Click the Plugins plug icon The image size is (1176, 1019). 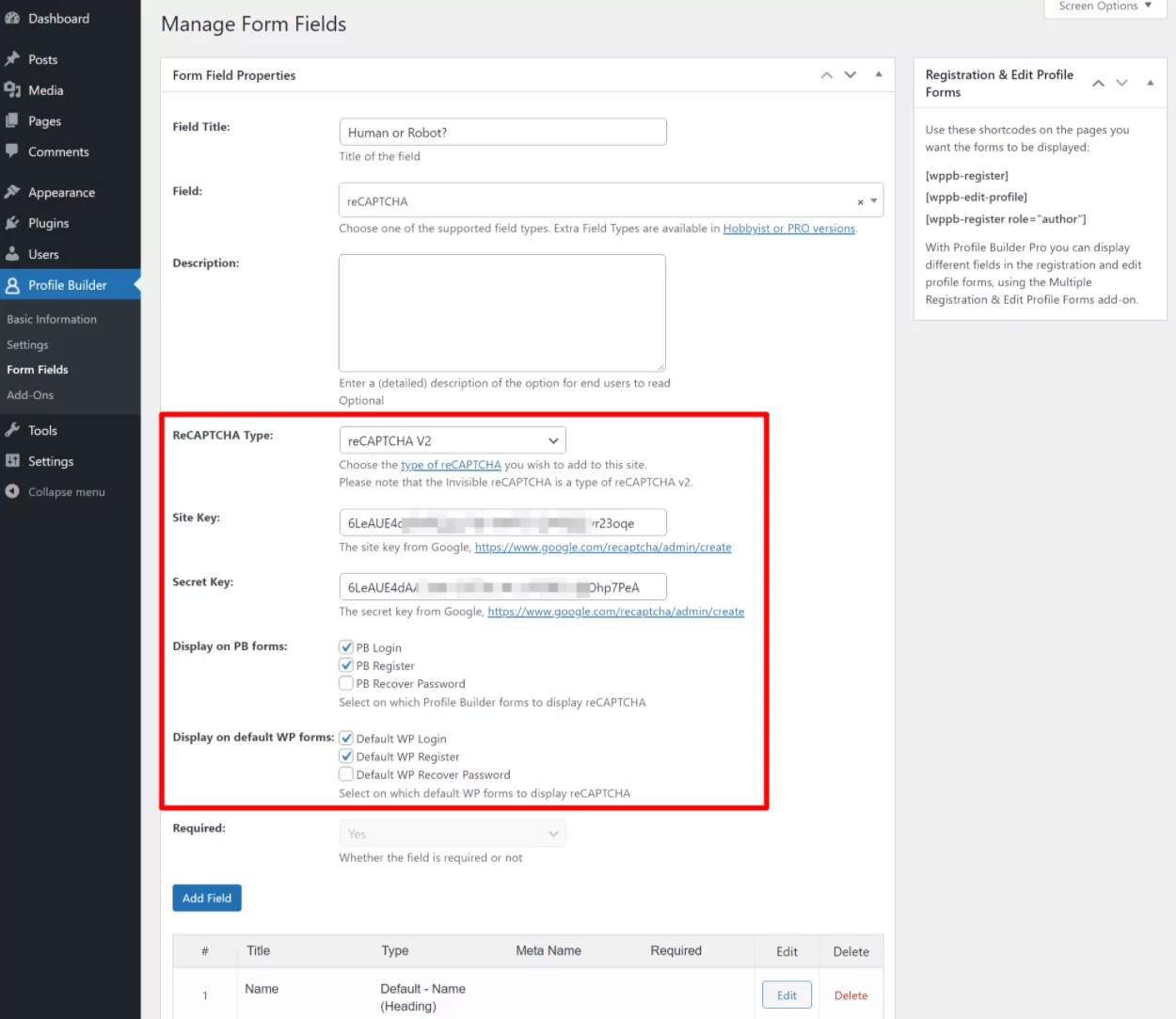click(x=12, y=223)
